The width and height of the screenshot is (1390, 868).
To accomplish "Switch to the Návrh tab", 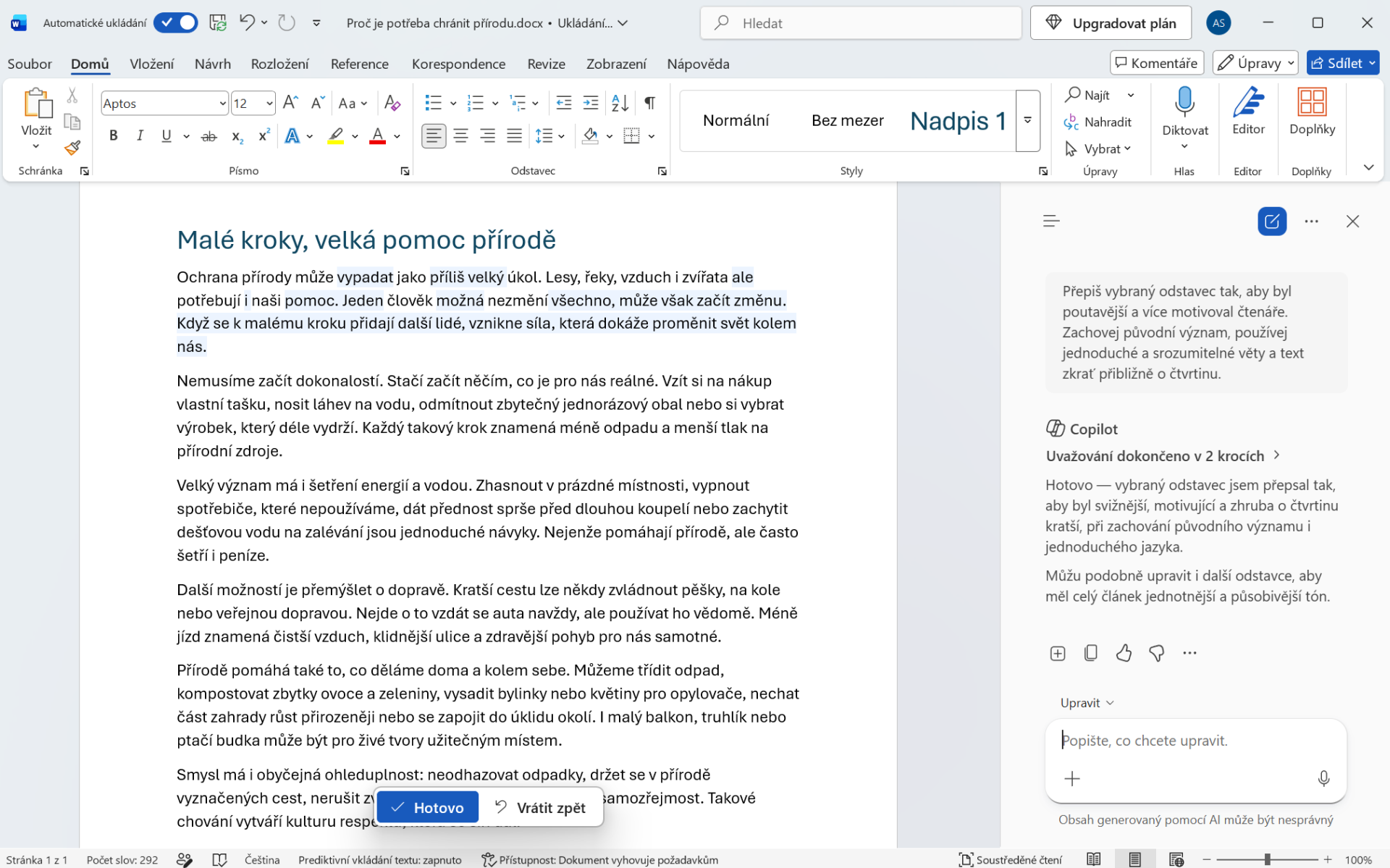I will 213,64.
